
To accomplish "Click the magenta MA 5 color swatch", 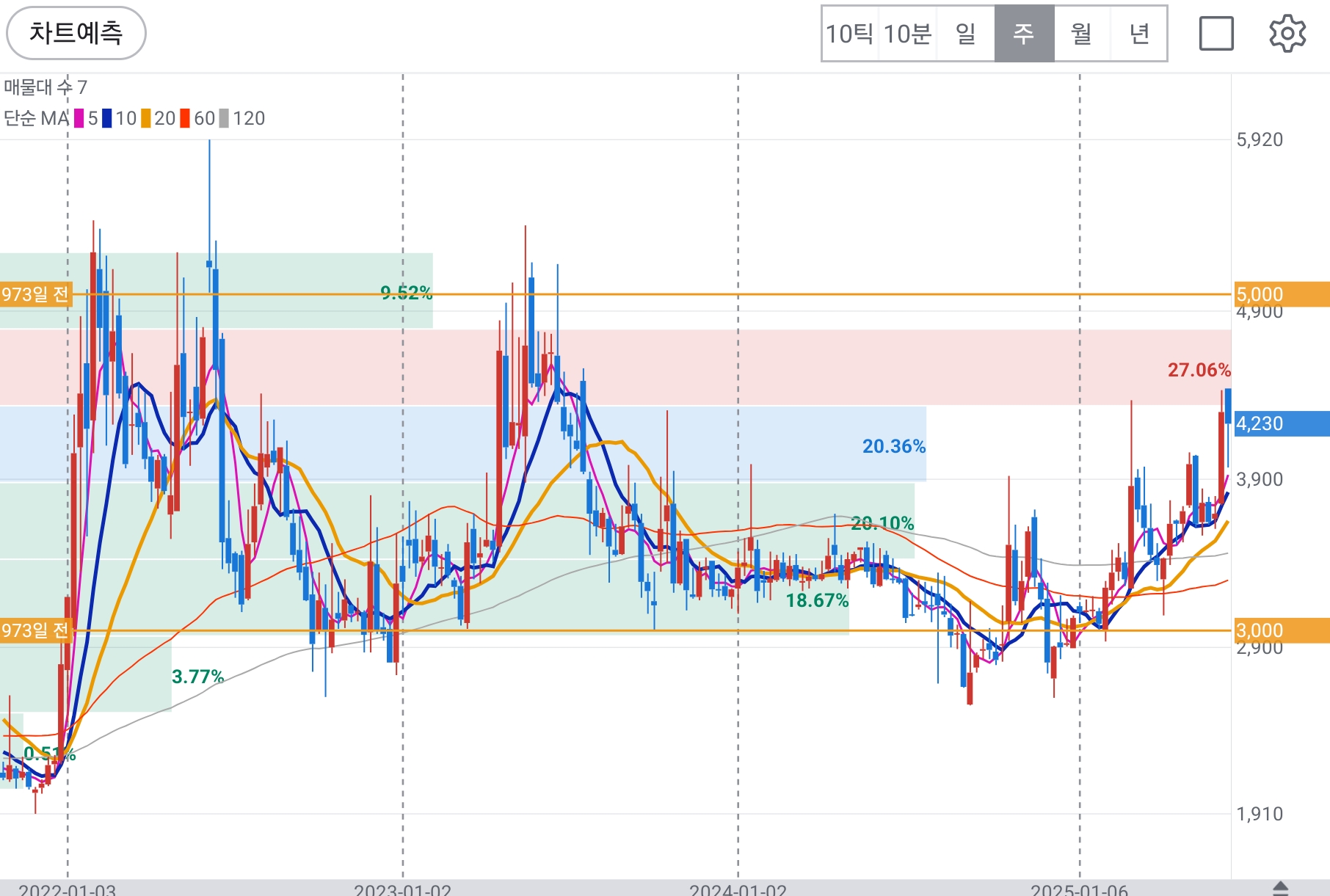I will tap(79, 118).
